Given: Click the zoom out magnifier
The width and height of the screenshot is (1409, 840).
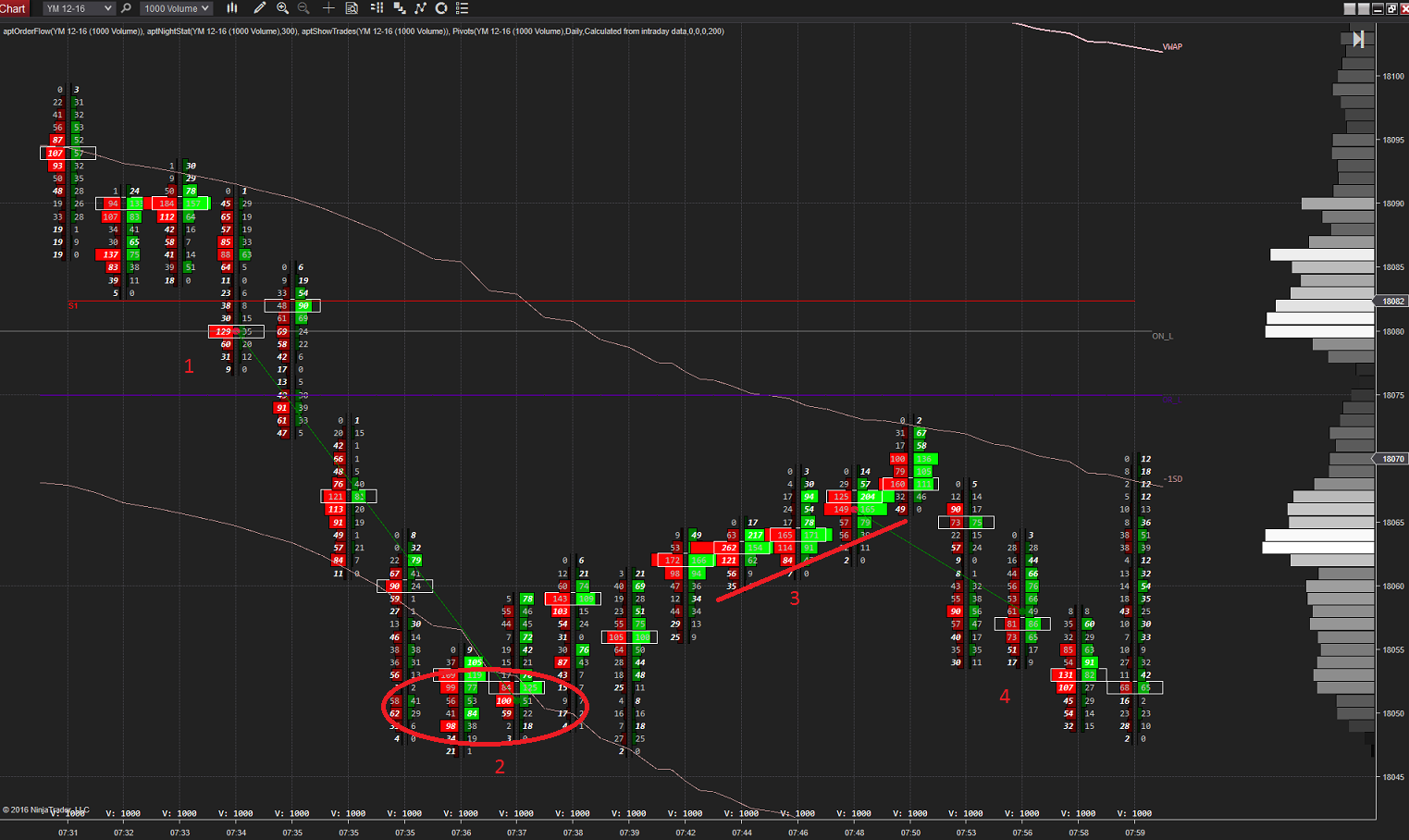Looking at the screenshot, I should tap(303, 8).
